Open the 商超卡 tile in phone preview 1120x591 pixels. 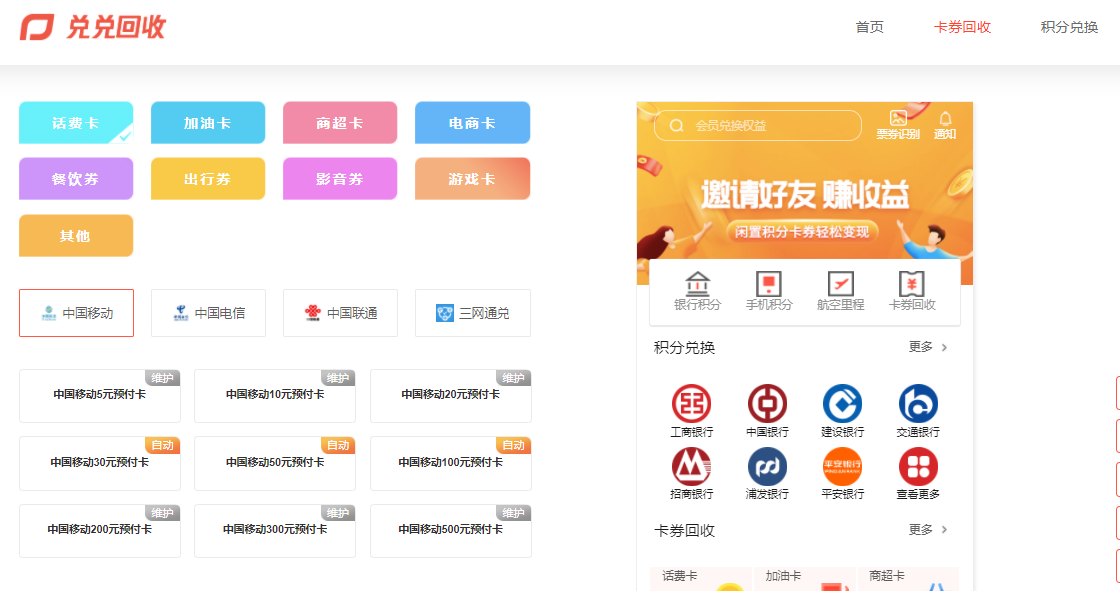click(x=909, y=579)
